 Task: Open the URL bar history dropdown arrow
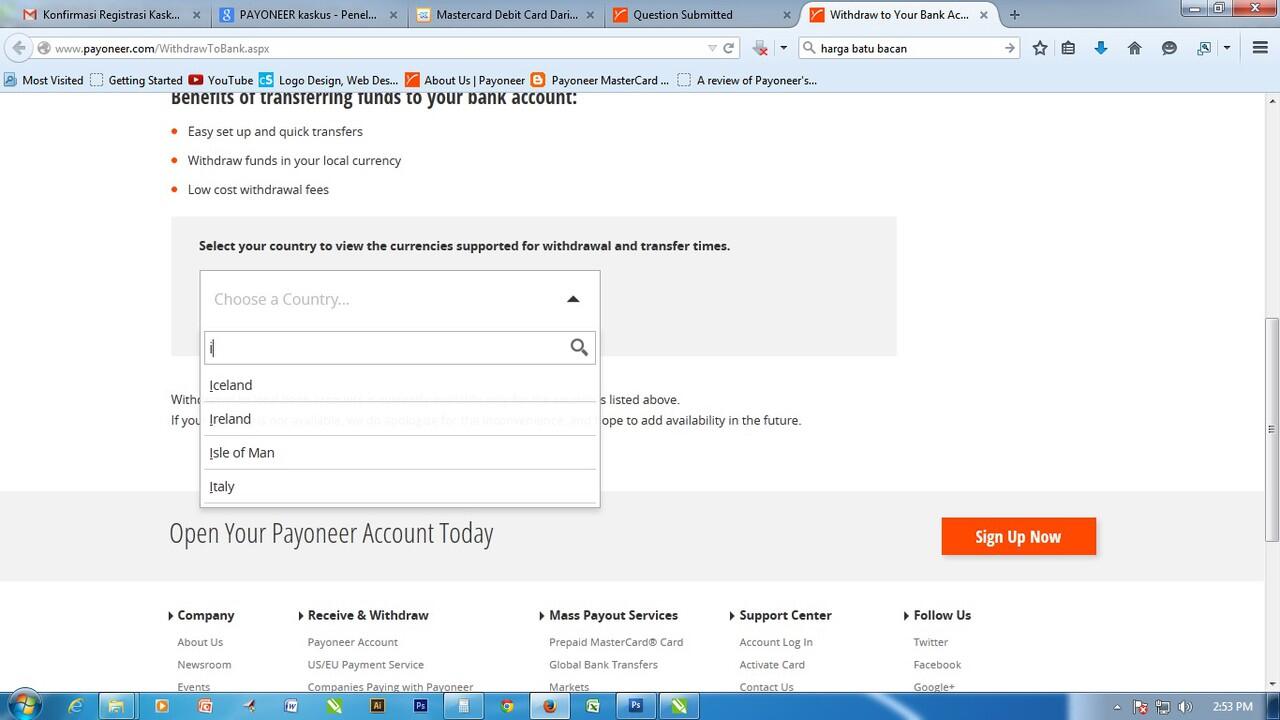712,48
